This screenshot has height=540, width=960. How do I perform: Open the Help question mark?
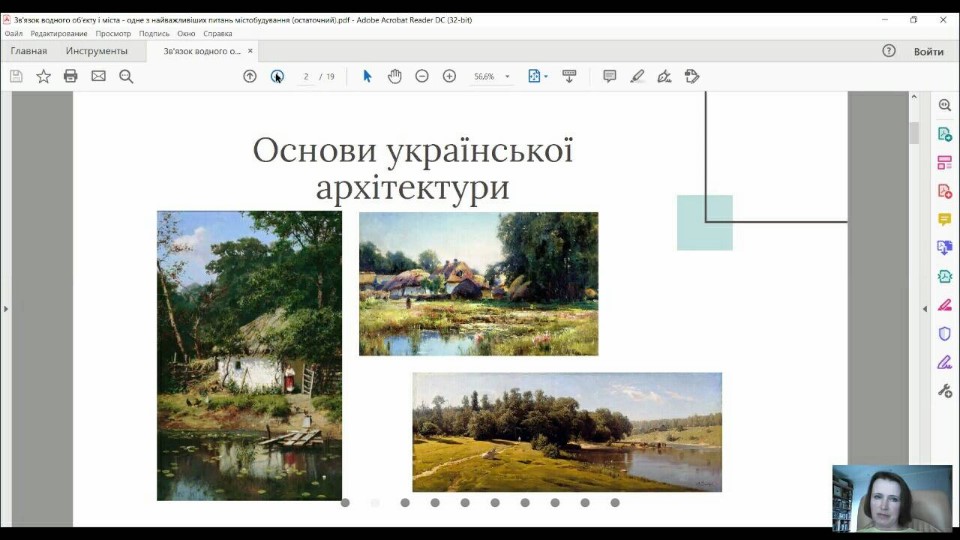(x=889, y=51)
